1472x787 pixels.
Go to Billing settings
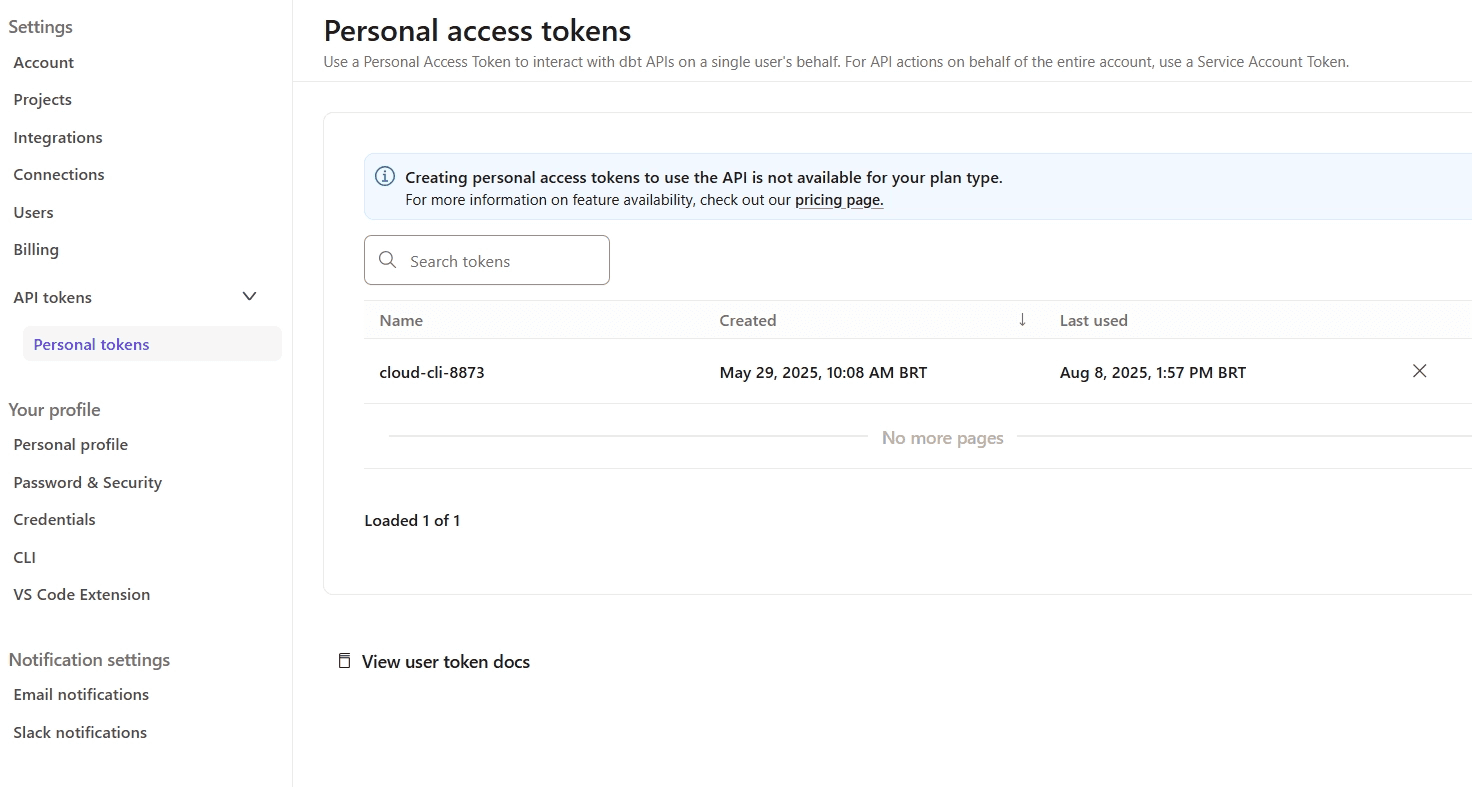(36, 249)
